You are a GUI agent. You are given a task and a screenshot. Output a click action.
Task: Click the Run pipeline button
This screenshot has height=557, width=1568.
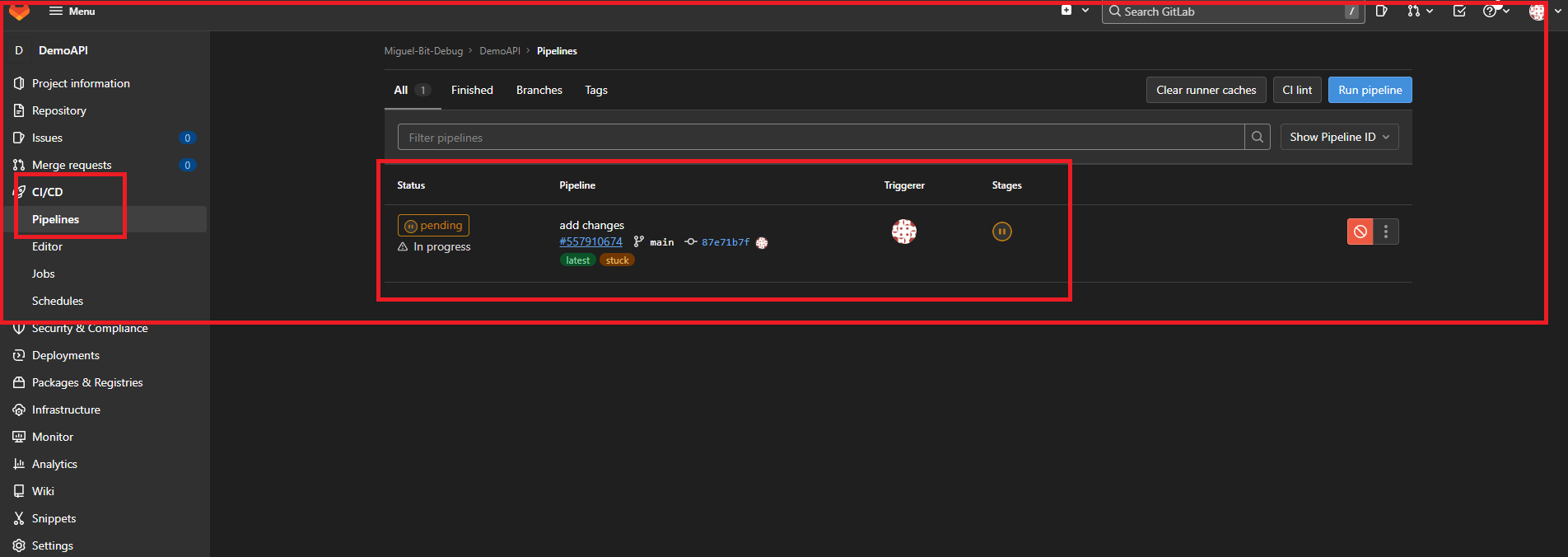click(x=1370, y=90)
